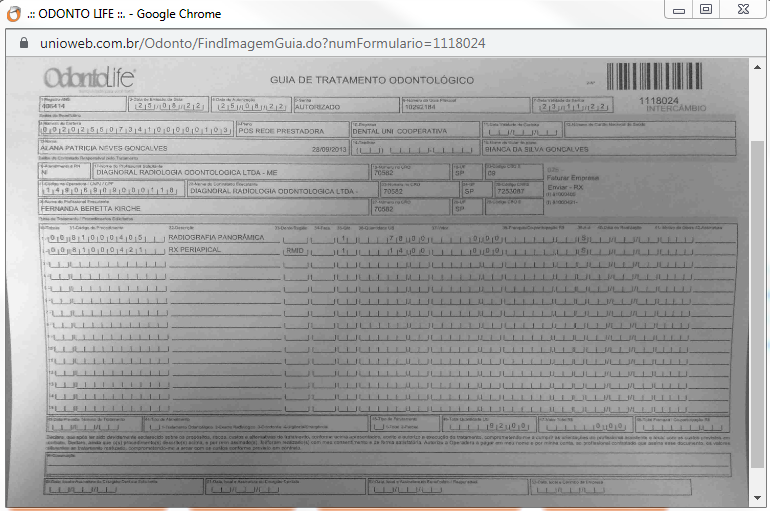Click the guide number 1118024 under barcode
Screen dimensions: 770x511
tap(659, 100)
